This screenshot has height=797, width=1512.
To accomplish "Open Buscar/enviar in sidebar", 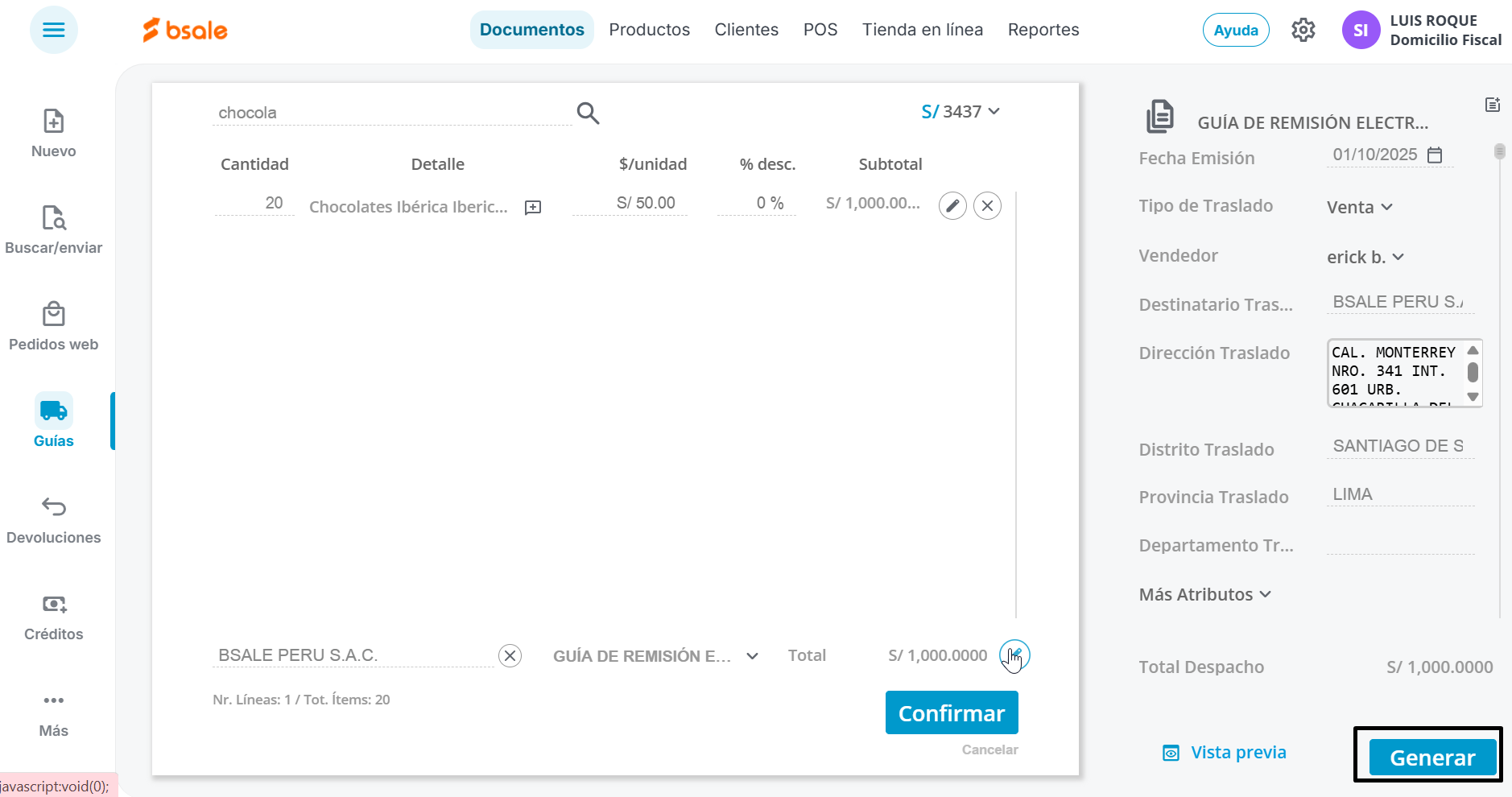I will point(54,230).
